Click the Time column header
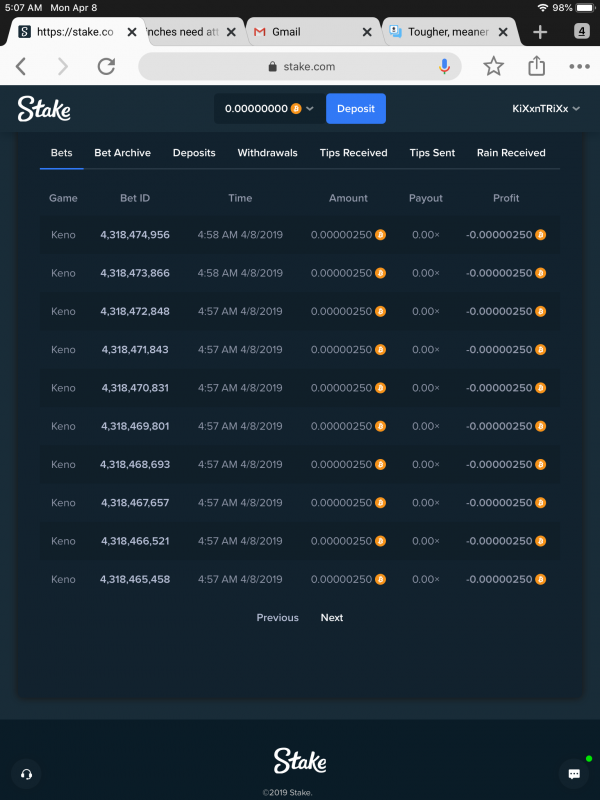This screenshot has height=800, width=600. pyautogui.click(x=240, y=198)
